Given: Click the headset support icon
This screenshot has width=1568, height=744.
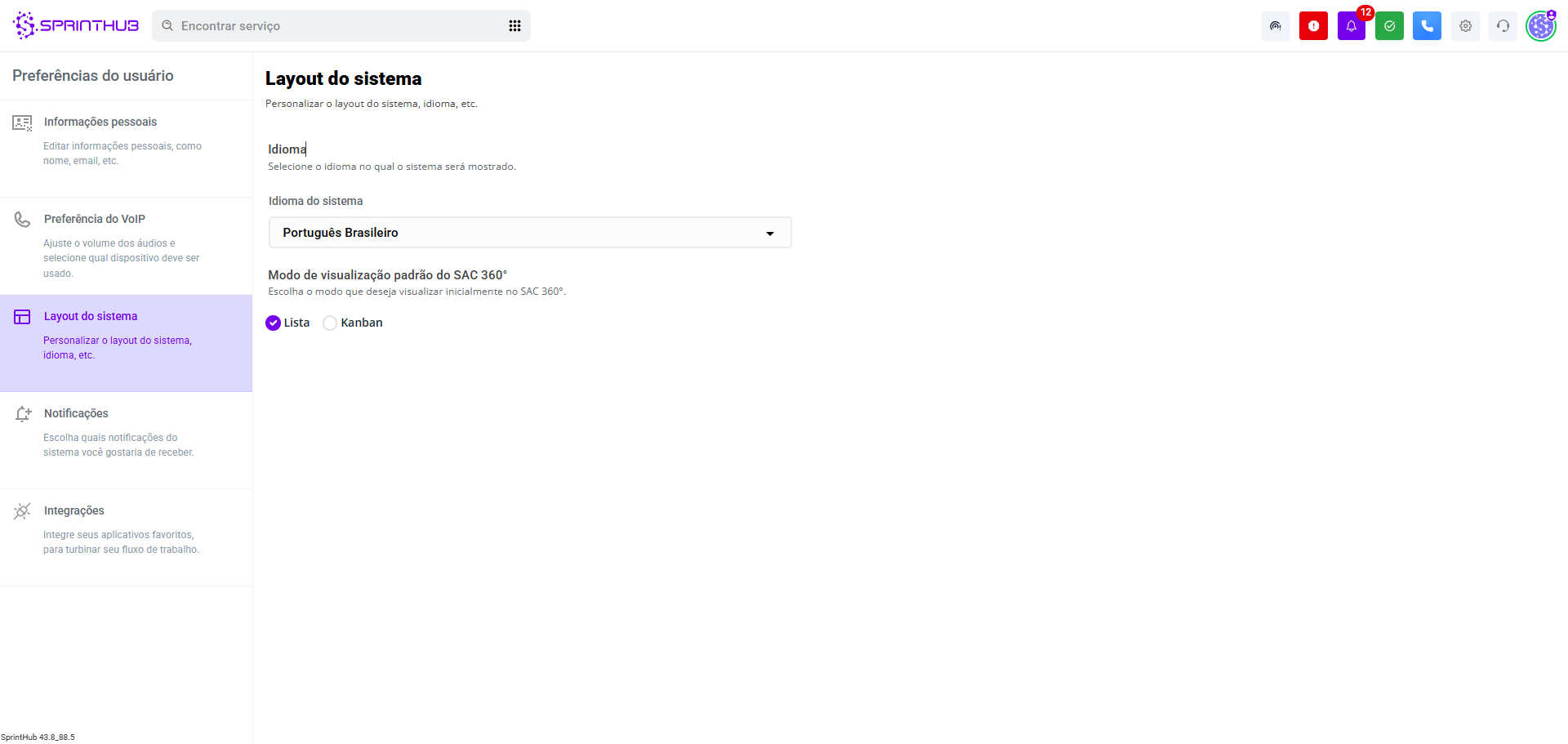Looking at the screenshot, I should click(1503, 26).
